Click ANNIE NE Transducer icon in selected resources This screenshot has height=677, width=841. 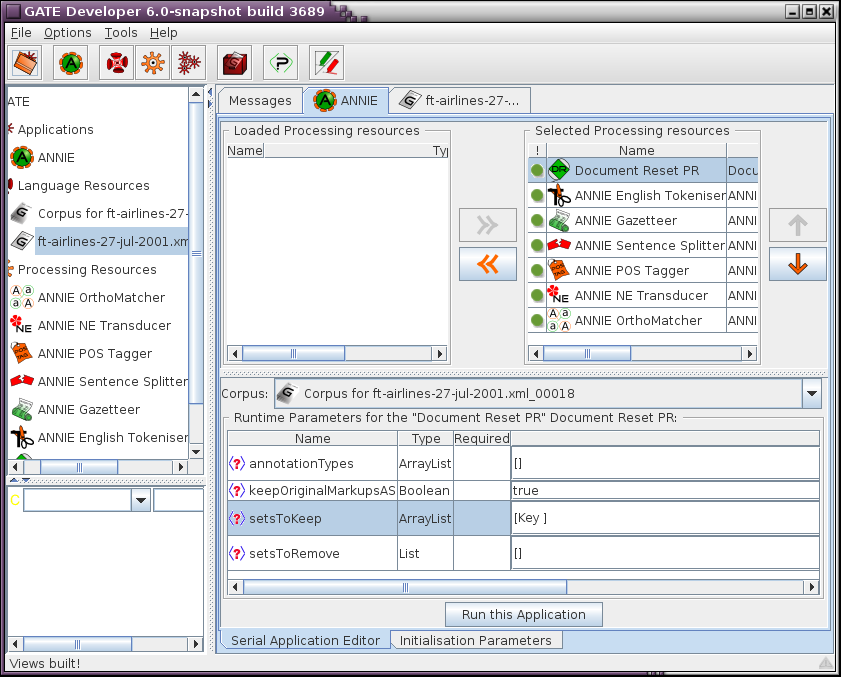point(559,295)
